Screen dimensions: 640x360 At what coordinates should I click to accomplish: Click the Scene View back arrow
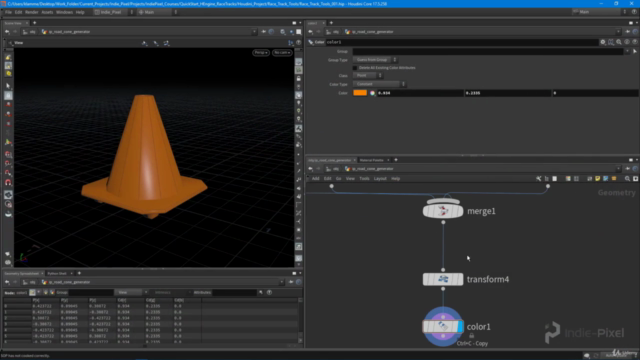7,32
